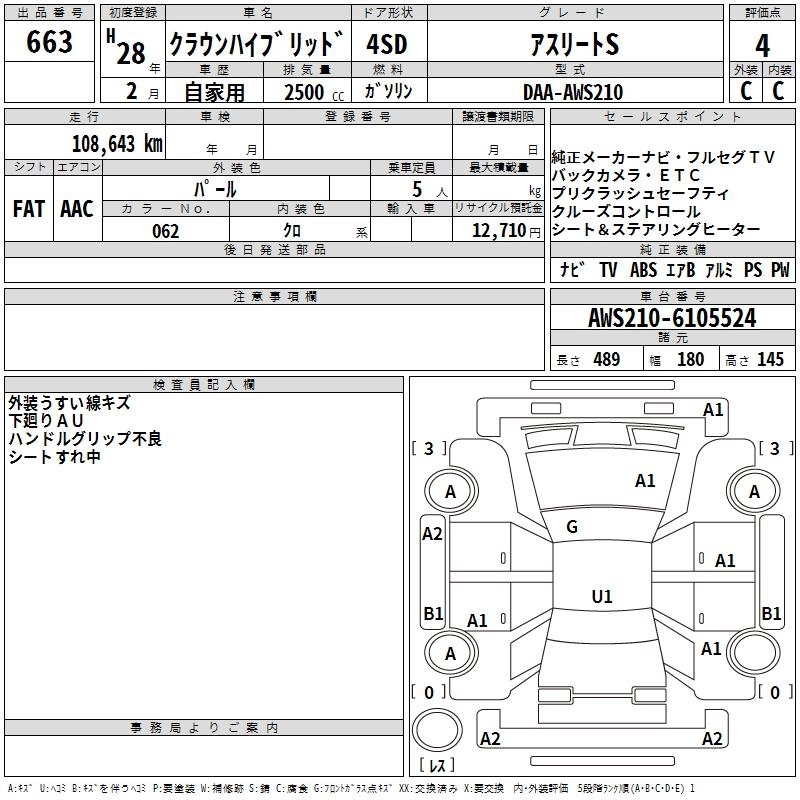Image resolution: width=800 pixels, height=800 pixels.
Task: Click the 検査員記入欄 header
Action: click(x=204, y=385)
